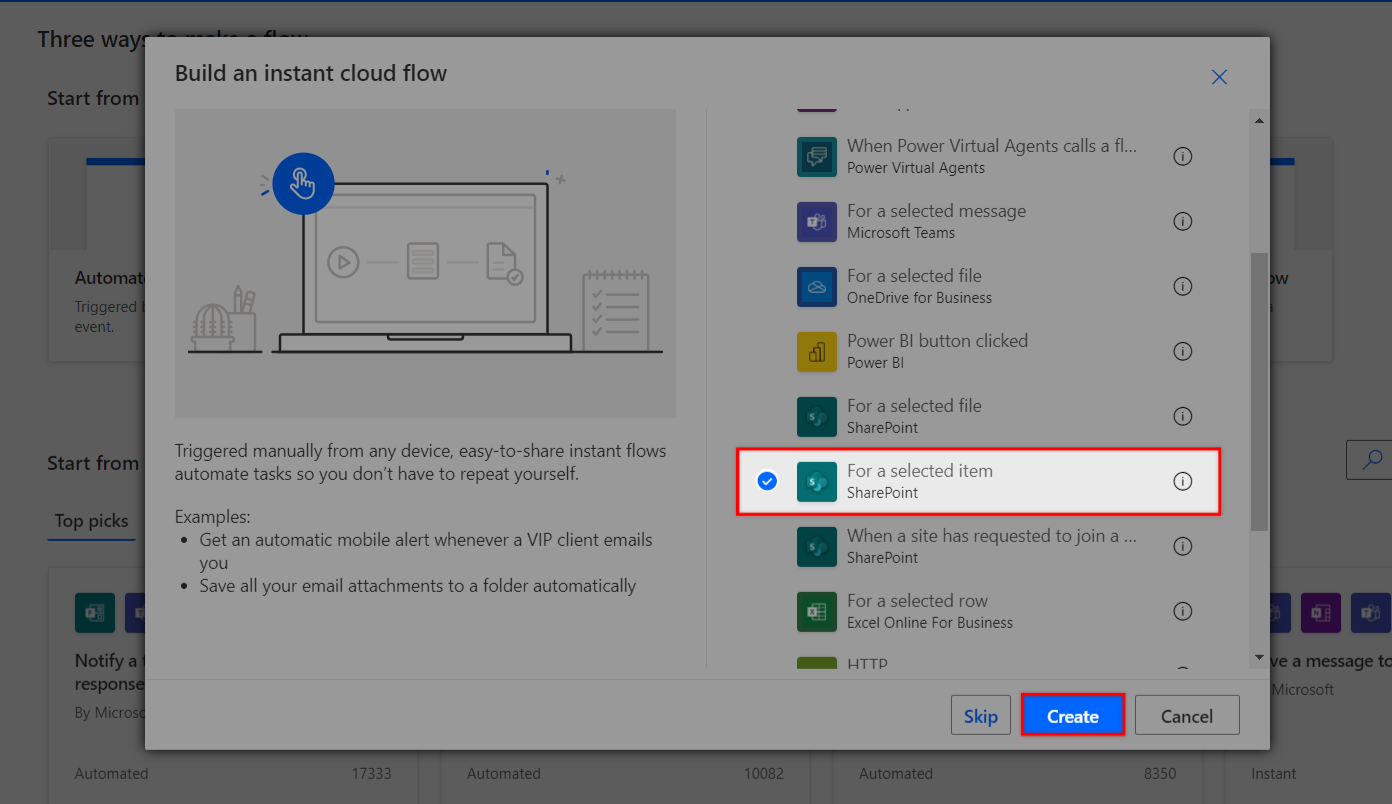The height and width of the screenshot is (804, 1392).
Task: Show info for selected message trigger
Action: click(x=1182, y=222)
